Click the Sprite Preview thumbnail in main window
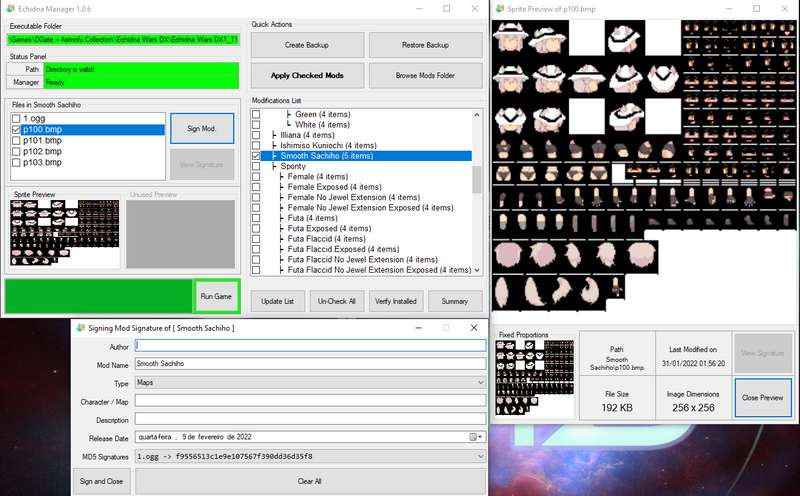The height and width of the screenshot is (496, 800). (x=64, y=233)
